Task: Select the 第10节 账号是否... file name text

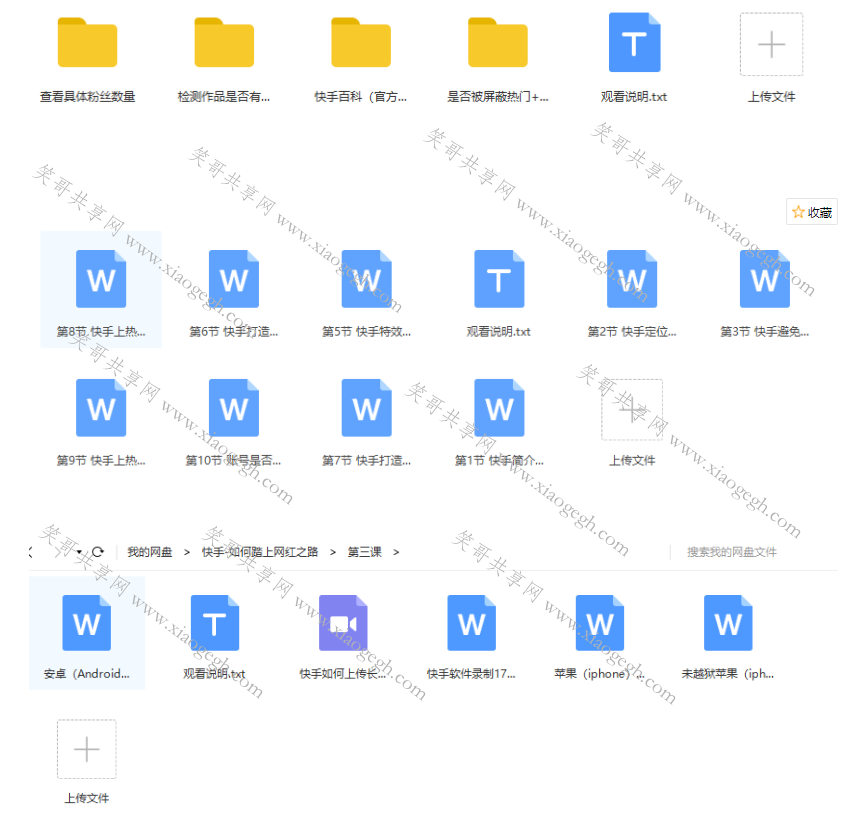Action: (233, 461)
